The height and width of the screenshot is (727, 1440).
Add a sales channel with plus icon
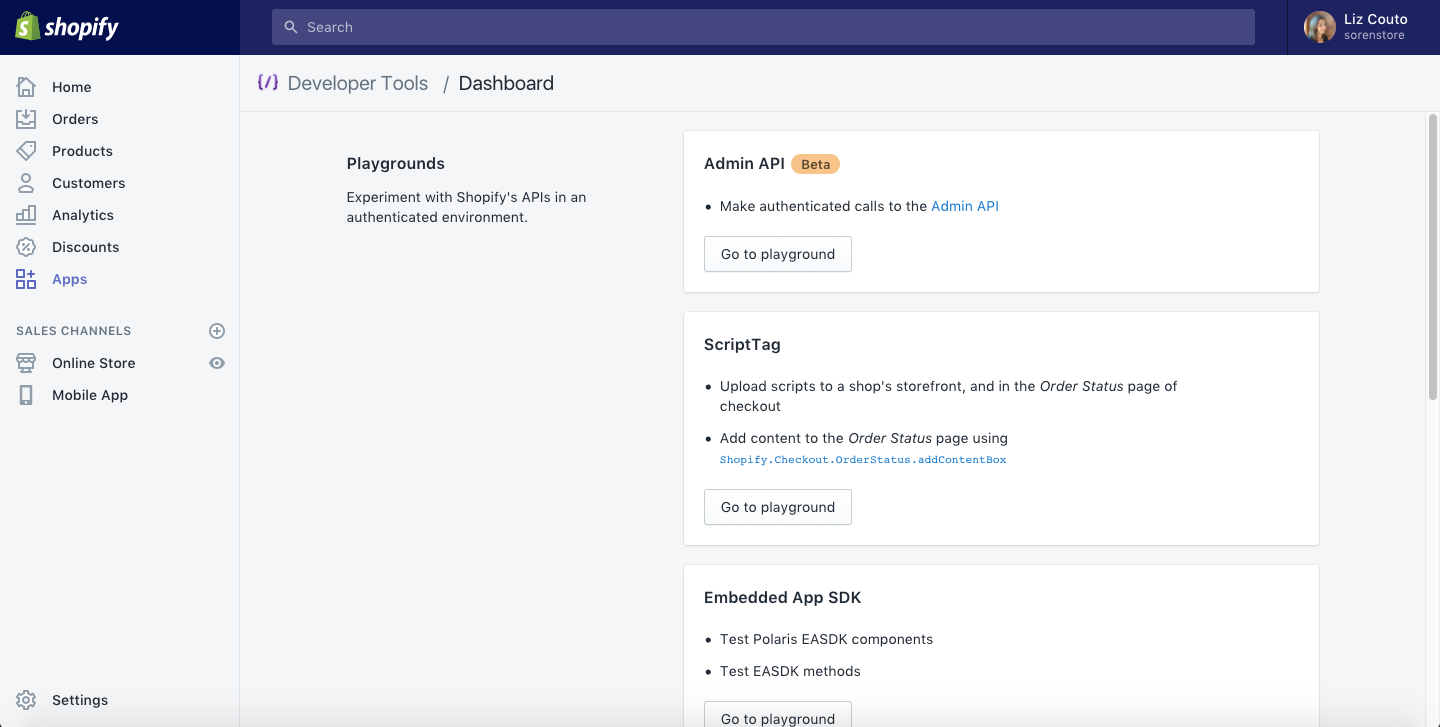point(217,331)
